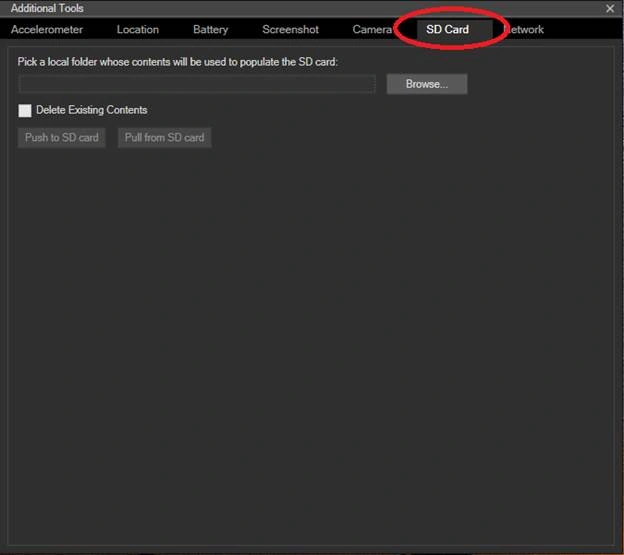Click the Browse... button
The image size is (624, 555).
(x=427, y=84)
